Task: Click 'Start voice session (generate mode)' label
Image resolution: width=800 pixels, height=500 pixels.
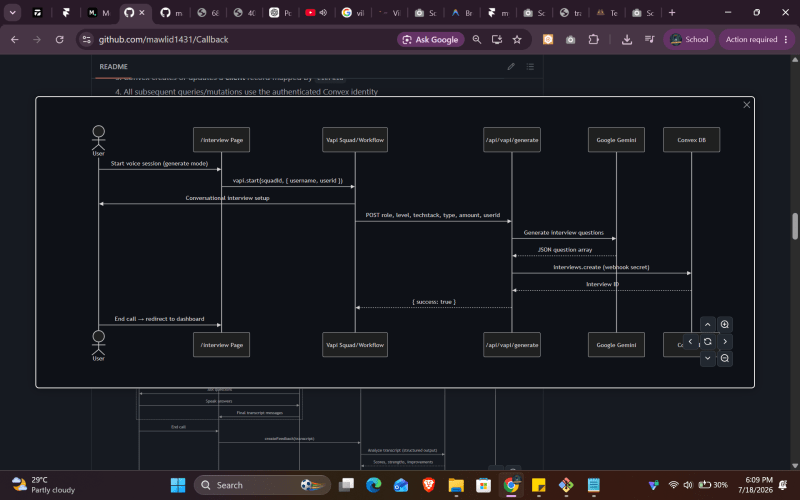Action: (x=159, y=163)
